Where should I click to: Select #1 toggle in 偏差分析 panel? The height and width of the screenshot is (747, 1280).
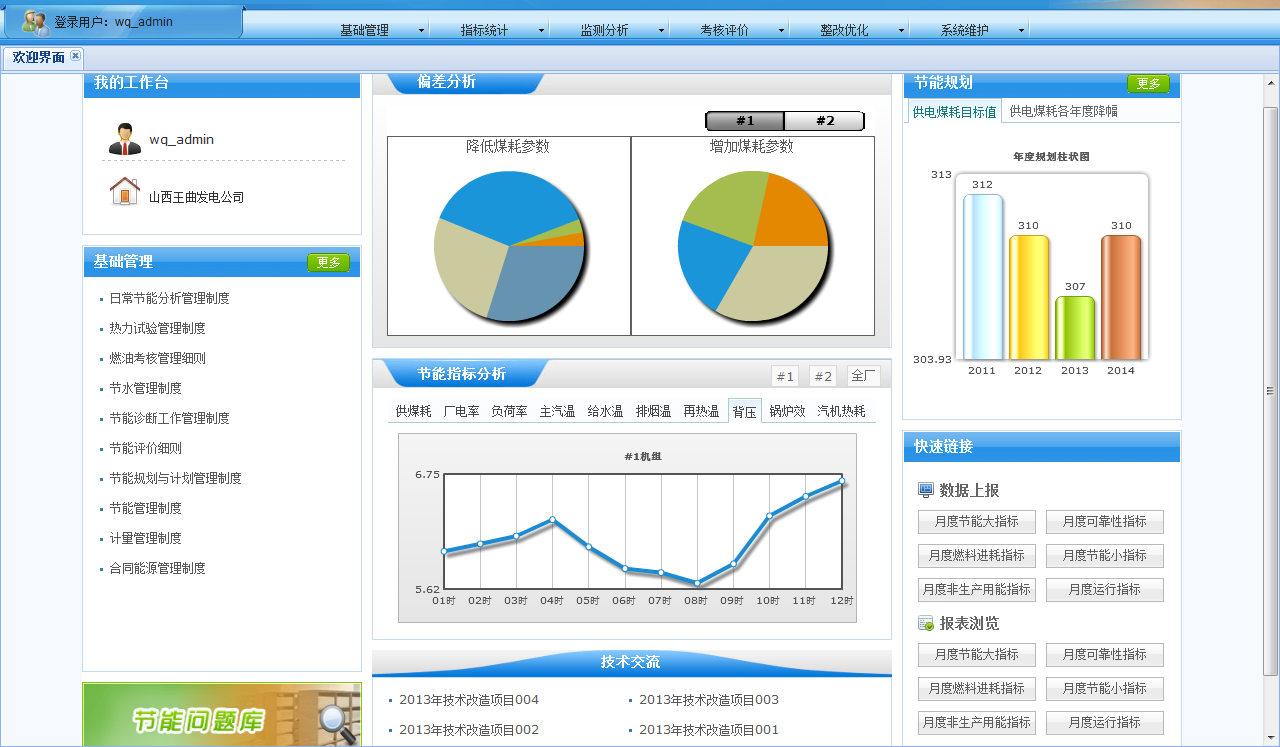click(745, 121)
